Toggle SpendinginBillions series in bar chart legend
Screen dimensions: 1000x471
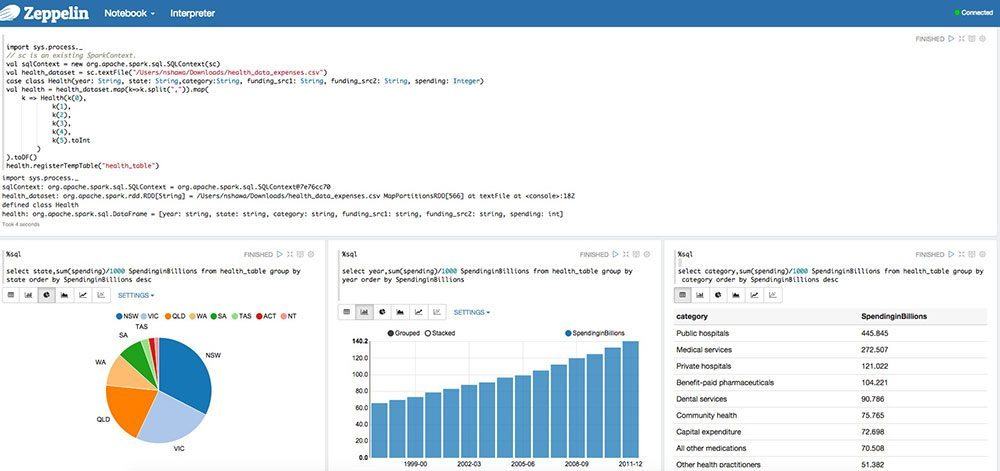click(x=595, y=333)
